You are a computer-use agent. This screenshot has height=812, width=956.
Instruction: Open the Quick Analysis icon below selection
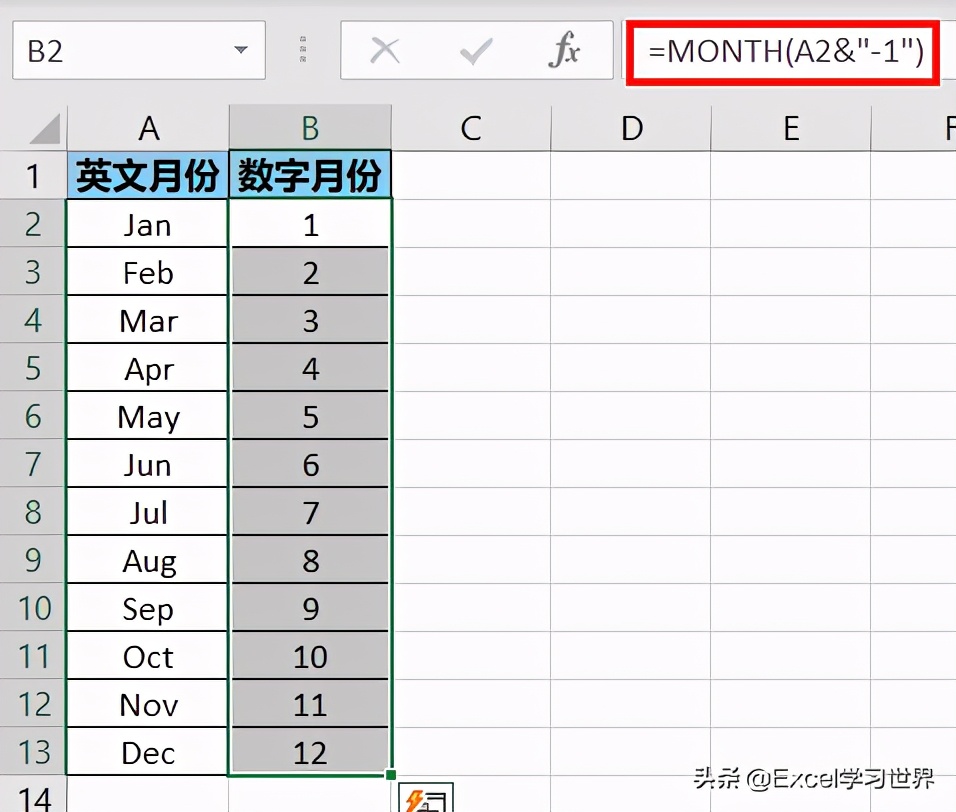click(x=426, y=798)
